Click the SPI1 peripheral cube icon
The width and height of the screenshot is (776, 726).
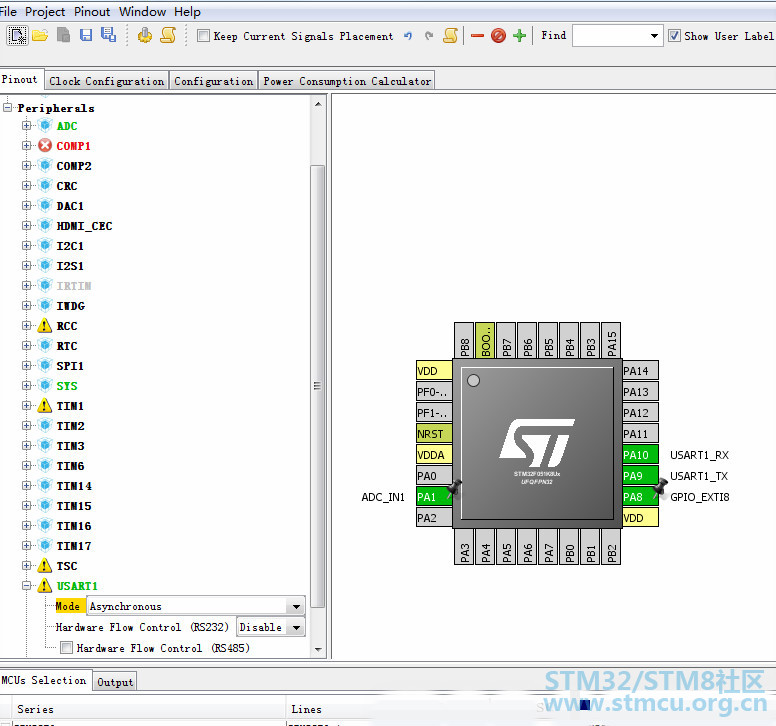coord(45,366)
